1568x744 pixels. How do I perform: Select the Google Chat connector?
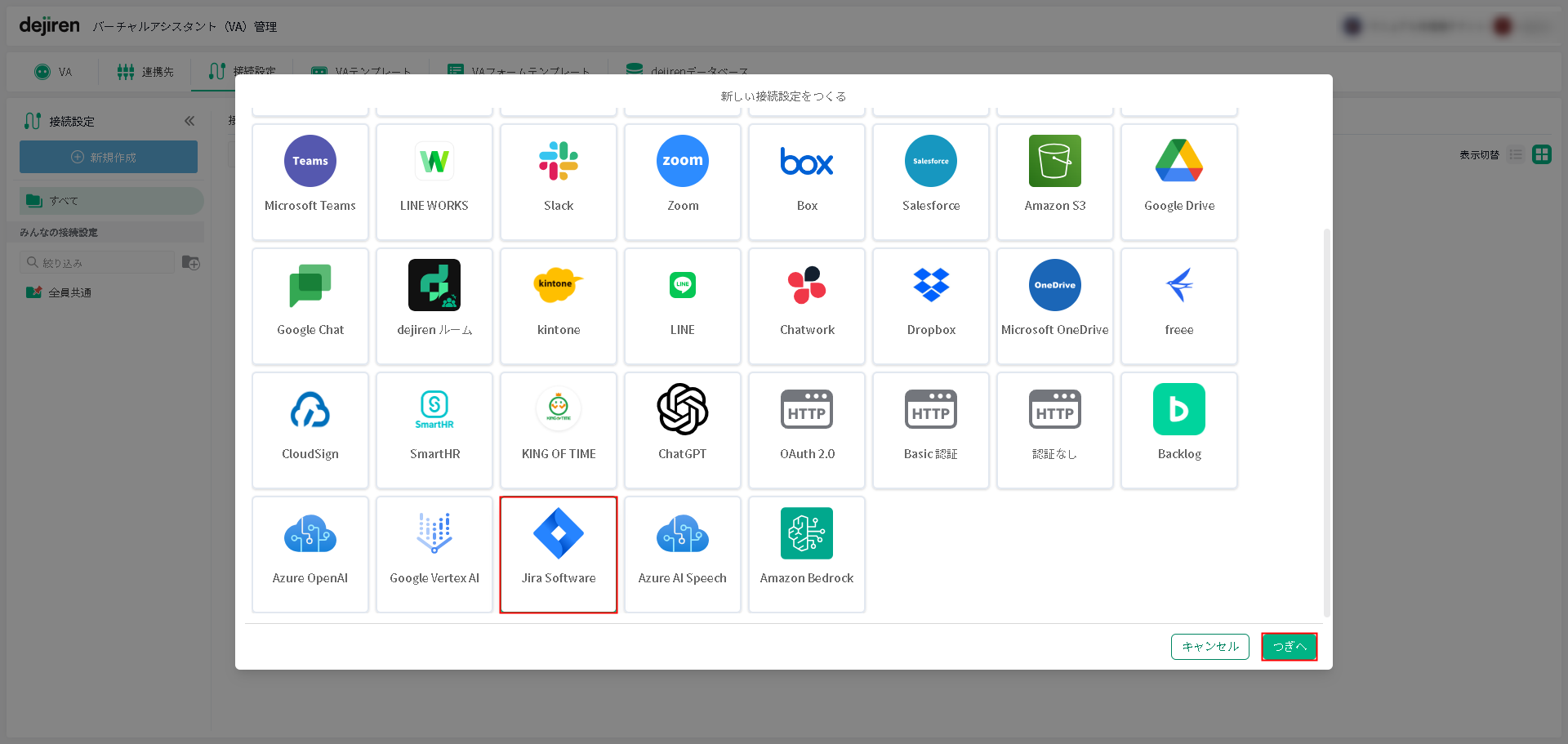[x=310, y=306]
